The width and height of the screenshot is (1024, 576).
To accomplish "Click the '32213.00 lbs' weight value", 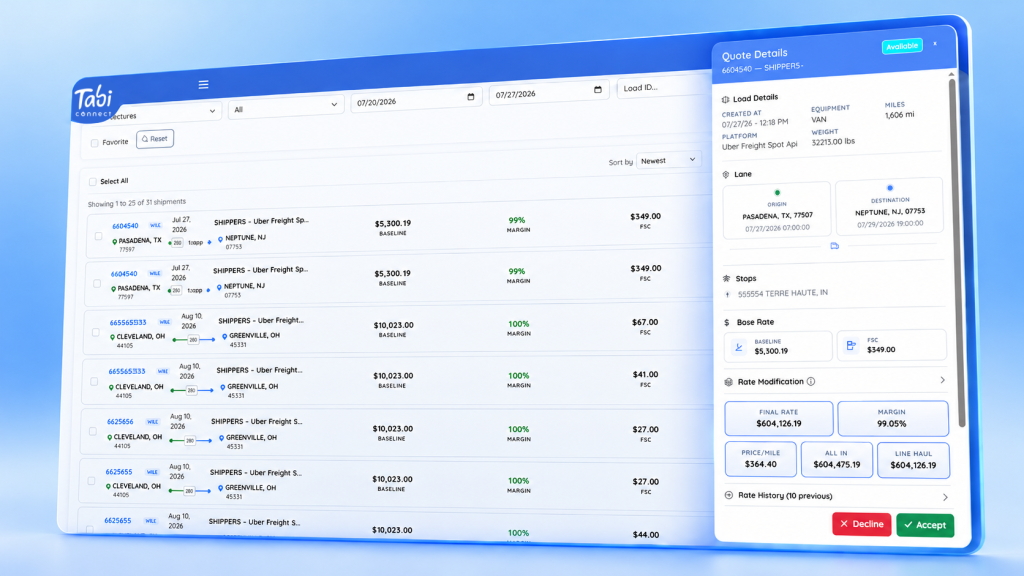I will (833, 142).
